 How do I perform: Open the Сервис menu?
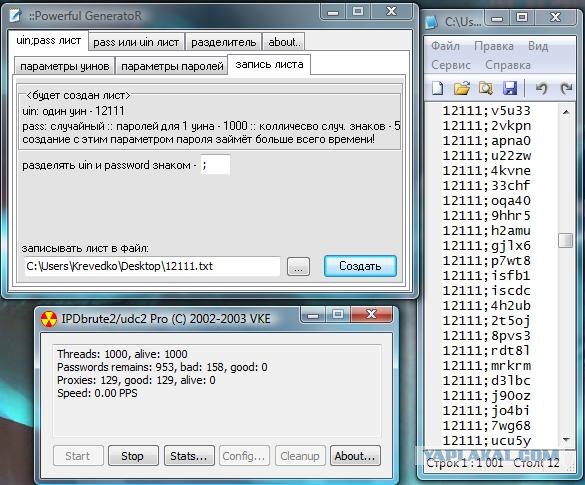[x=451, y=65]
